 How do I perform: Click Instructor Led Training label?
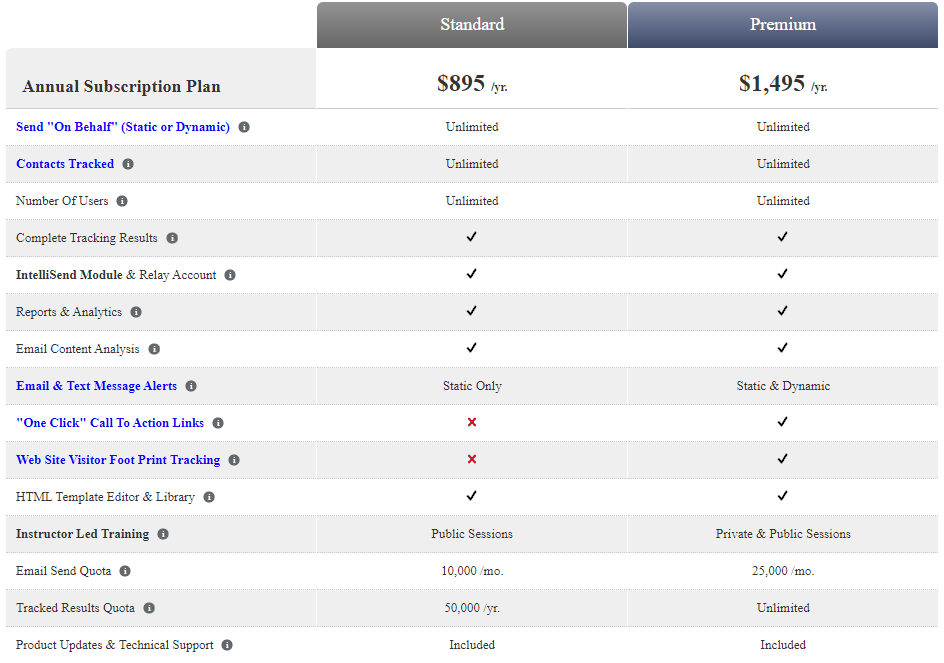[x=82, y=534]
